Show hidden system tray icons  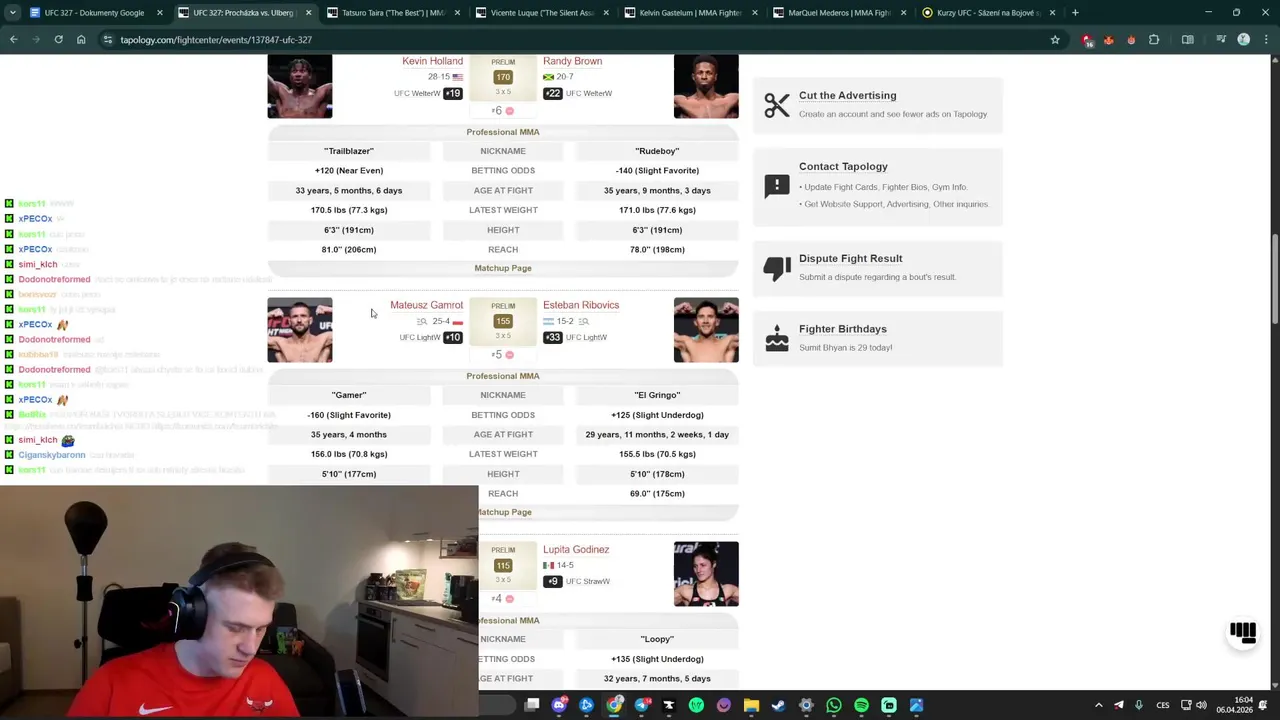[1098, 705]
